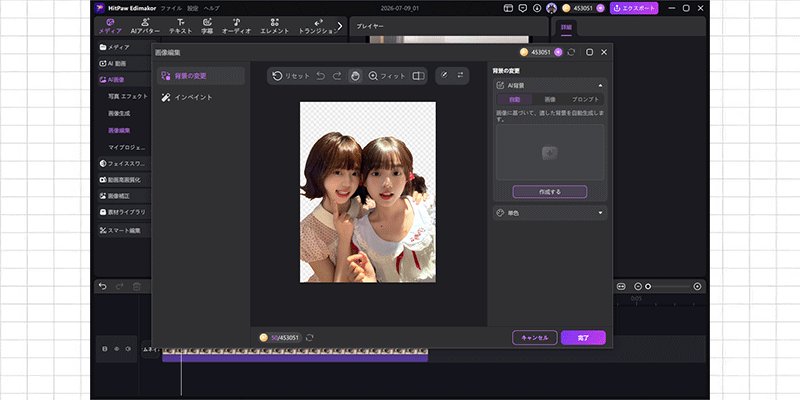This screenshot has height=400, width=800.
Task: Select 画像編集 in the sidebar
Action: coord(119,130)
